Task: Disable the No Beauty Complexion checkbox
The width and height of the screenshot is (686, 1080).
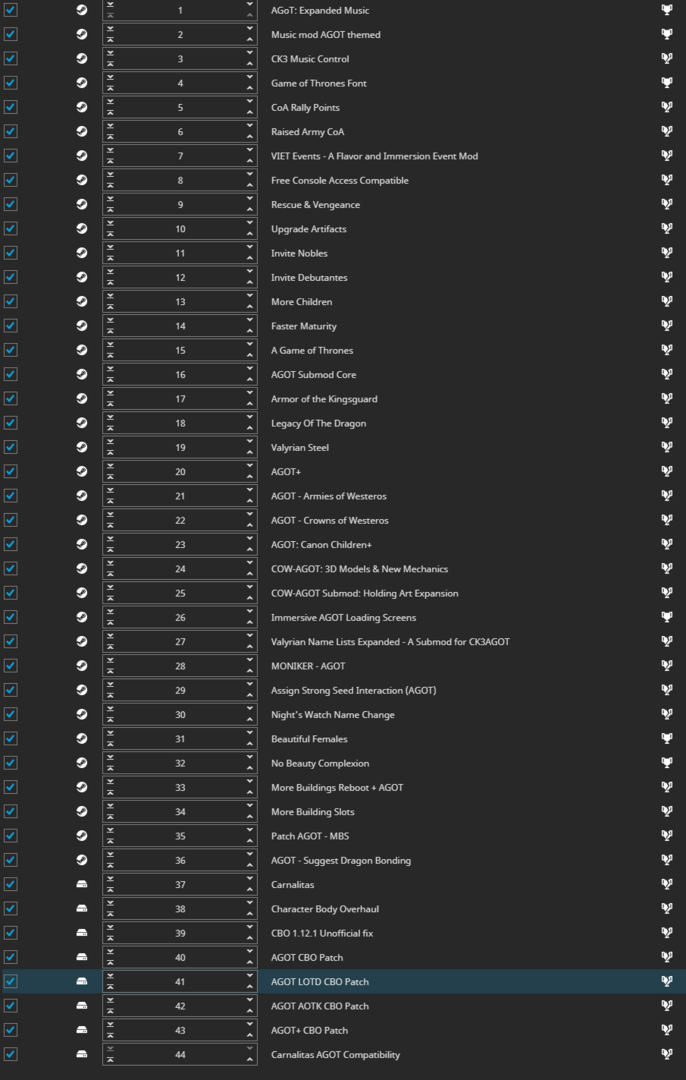Action: click(x=10, y=762)
